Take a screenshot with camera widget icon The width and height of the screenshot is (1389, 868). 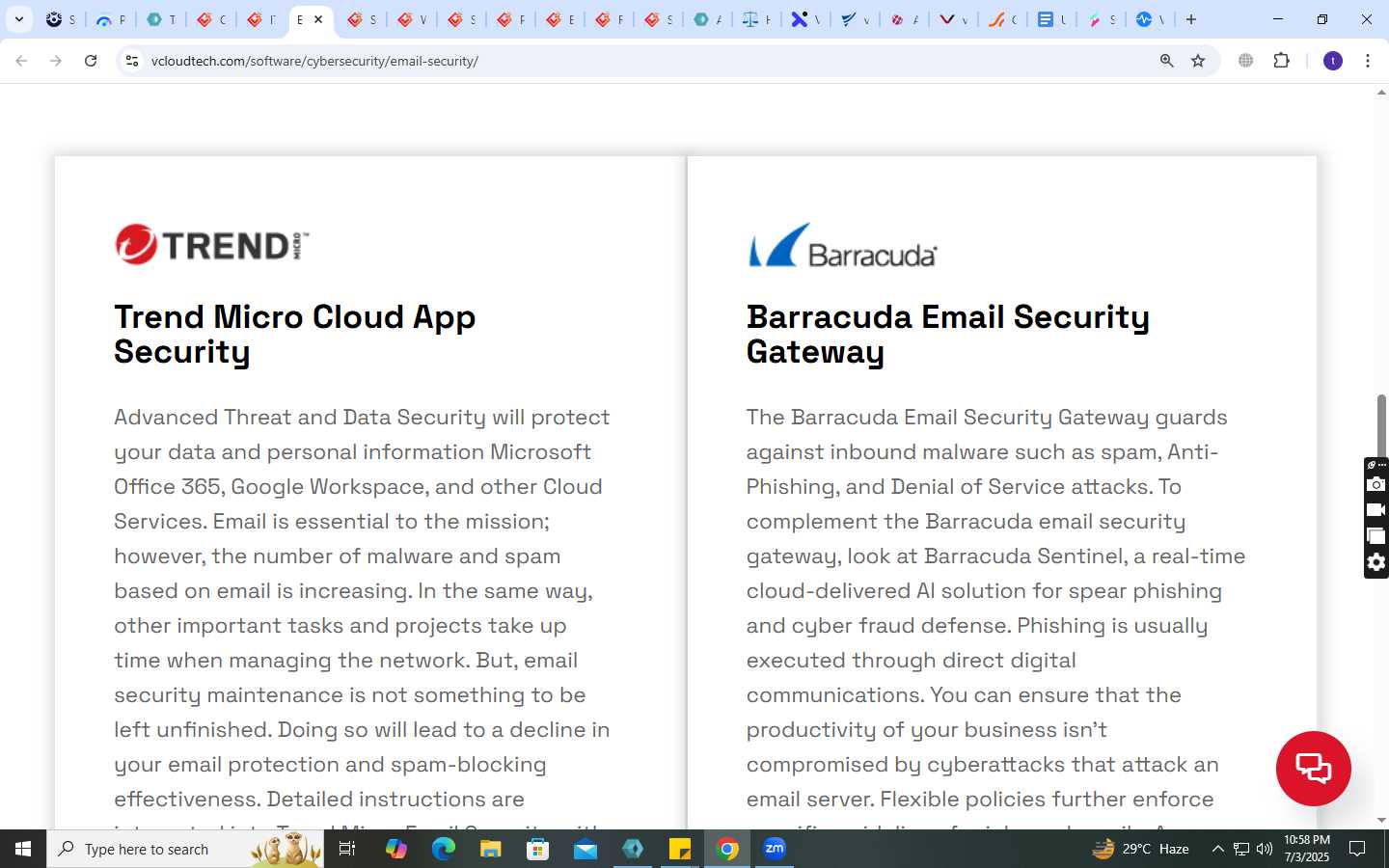[x=1376, y=484]
